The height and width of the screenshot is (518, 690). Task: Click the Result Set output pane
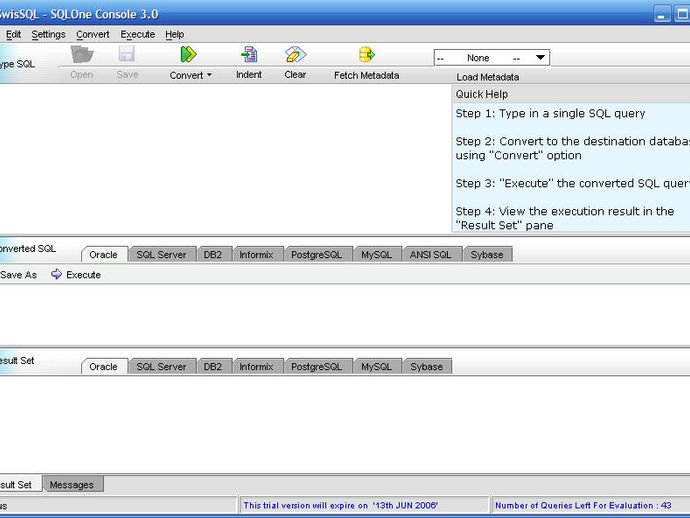[x=345, y=425]
